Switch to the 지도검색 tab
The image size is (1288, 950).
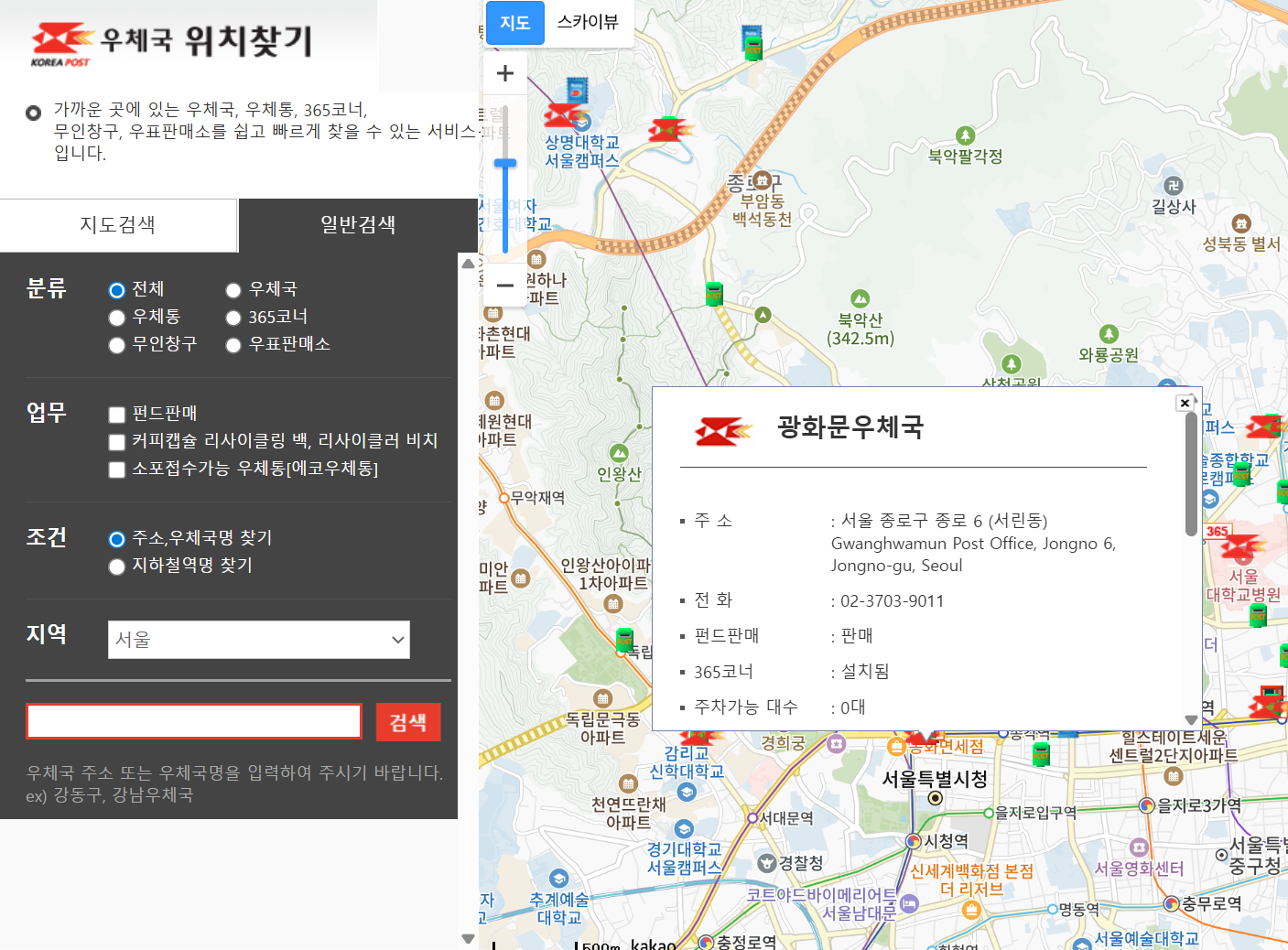pyautogui.click(x=118, y=225)
